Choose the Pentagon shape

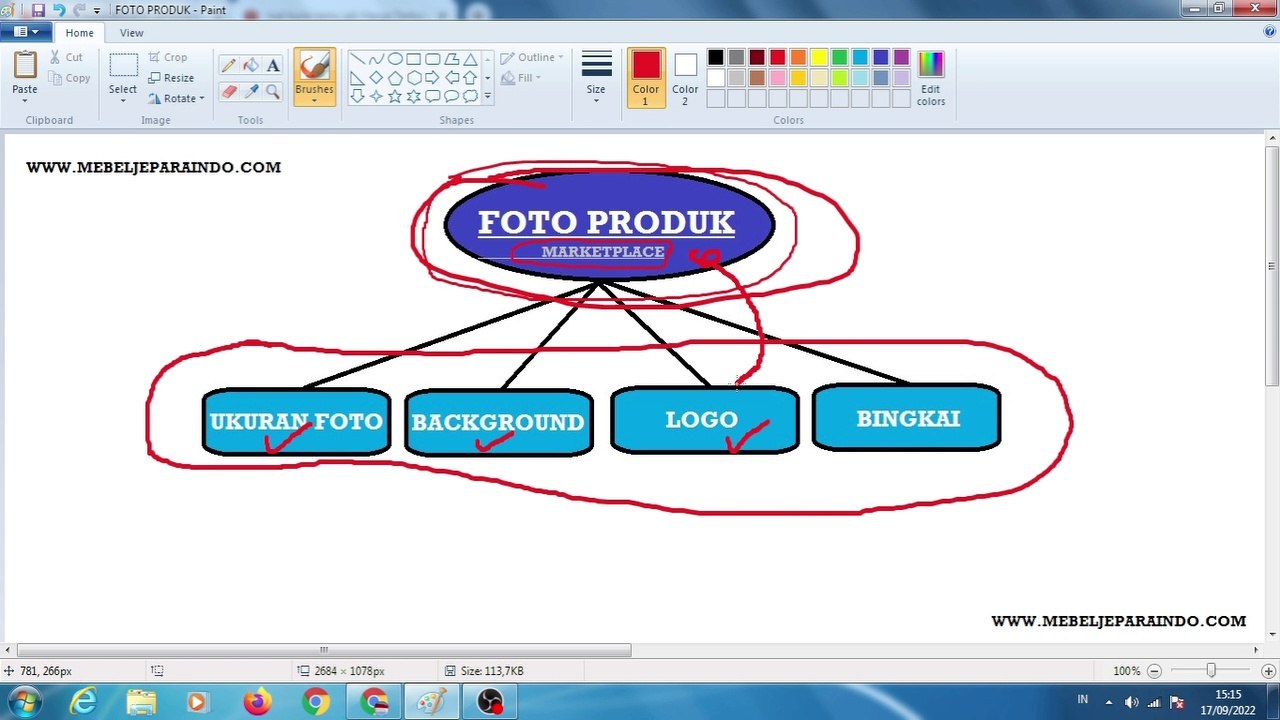coord(395,77)
